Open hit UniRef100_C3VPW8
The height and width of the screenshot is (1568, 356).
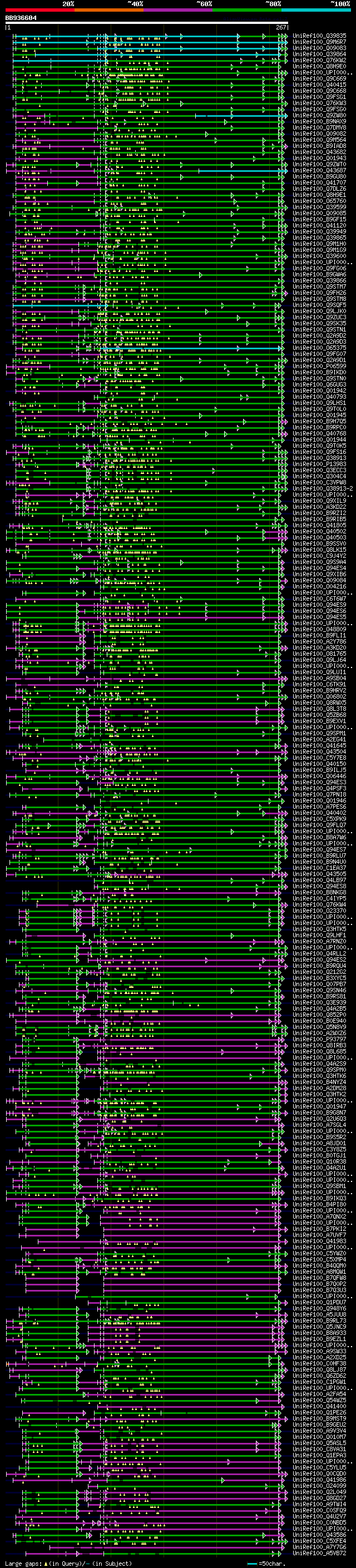point(319,483)
